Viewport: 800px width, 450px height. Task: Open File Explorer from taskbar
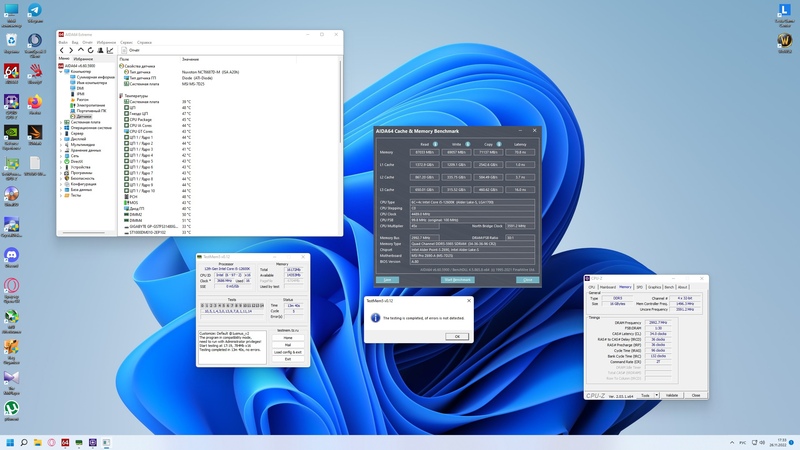37,442
